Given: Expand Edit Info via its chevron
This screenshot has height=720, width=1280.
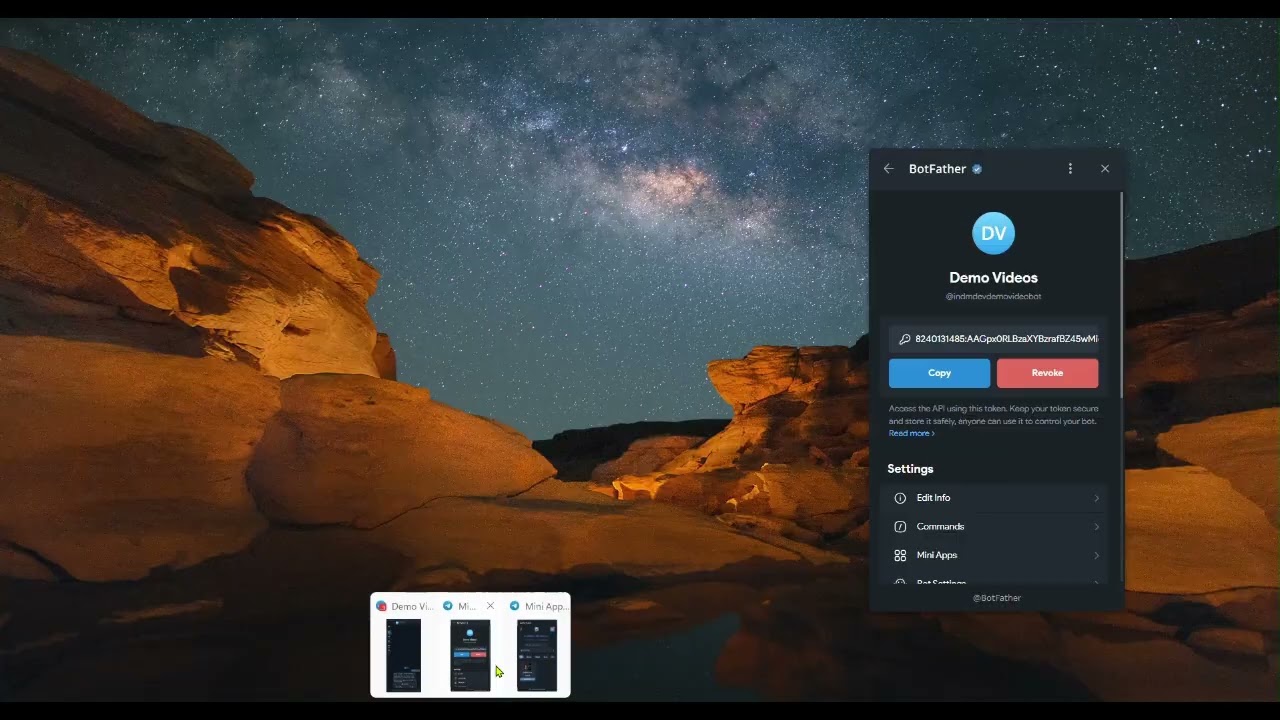Looking at the screenshot, I should [x=1096, y=498].
